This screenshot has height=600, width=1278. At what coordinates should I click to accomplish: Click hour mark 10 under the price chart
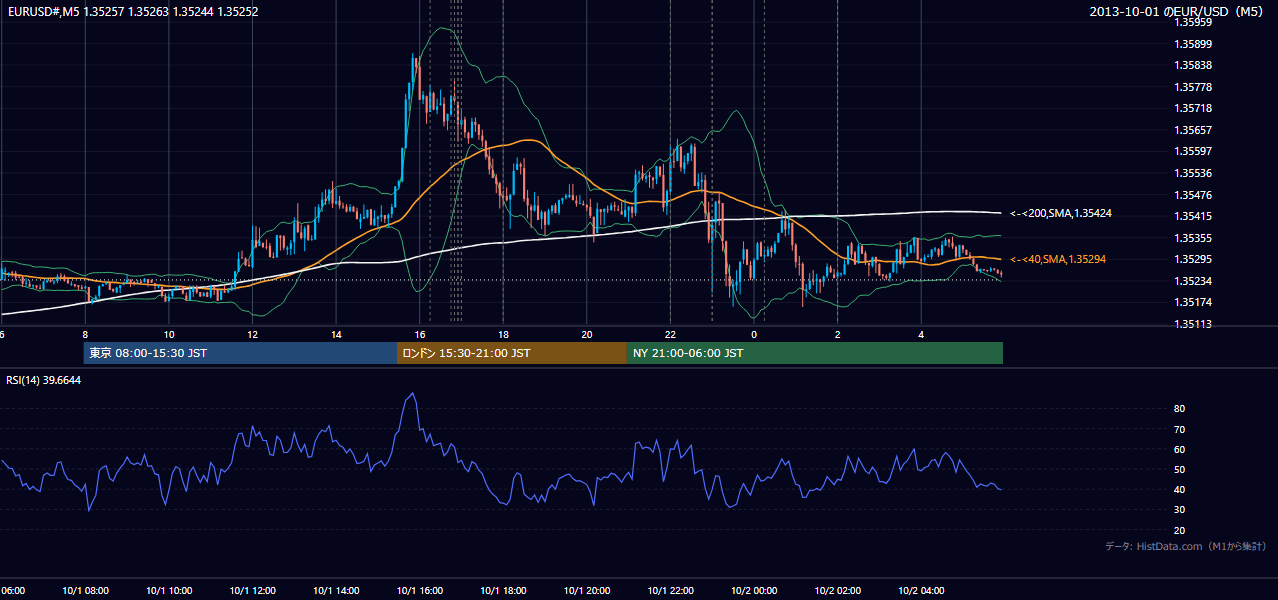click(169, 334)
